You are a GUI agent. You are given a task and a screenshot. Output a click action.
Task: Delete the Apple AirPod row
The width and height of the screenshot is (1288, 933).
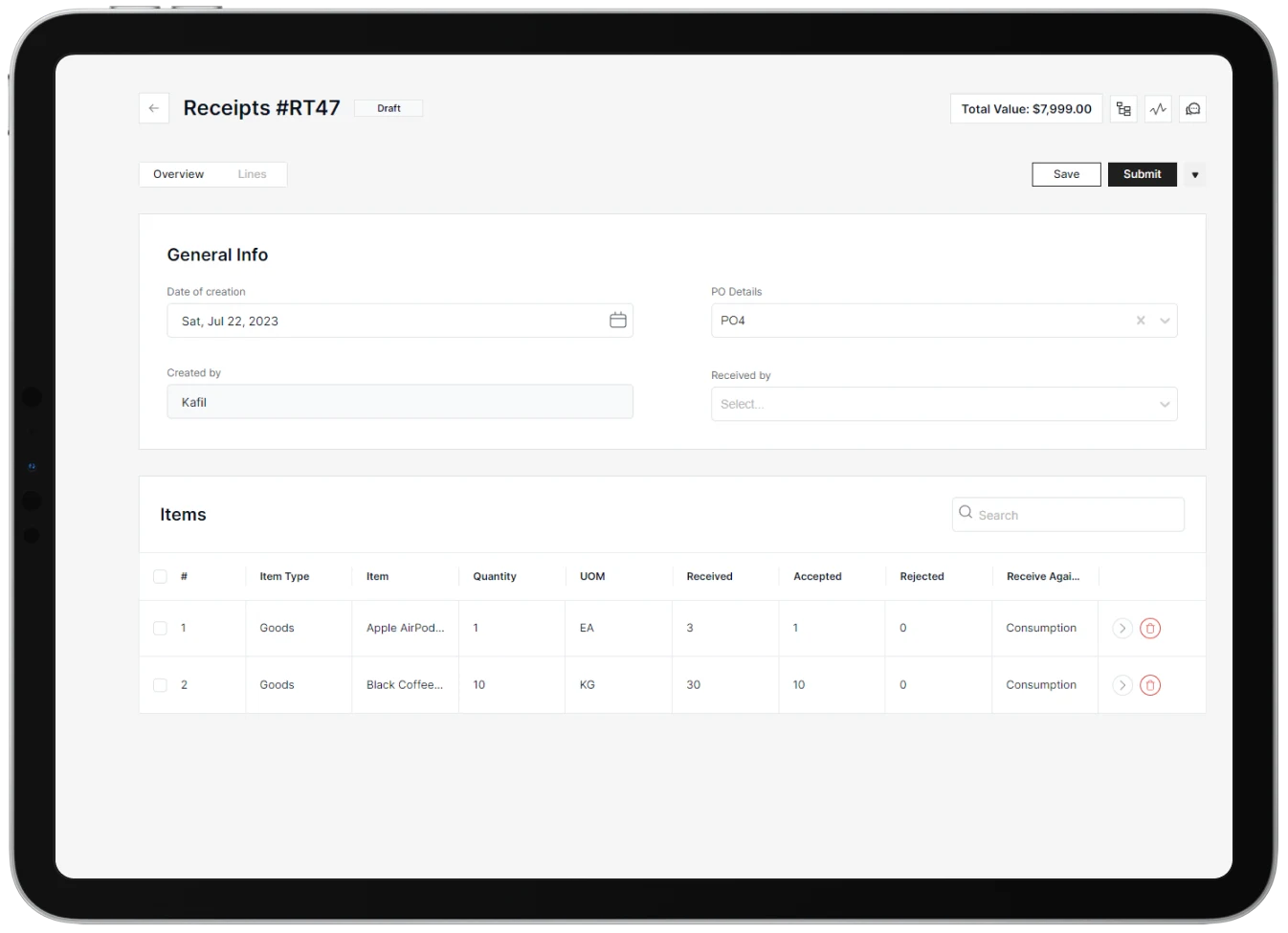(x=1150, y=629)
